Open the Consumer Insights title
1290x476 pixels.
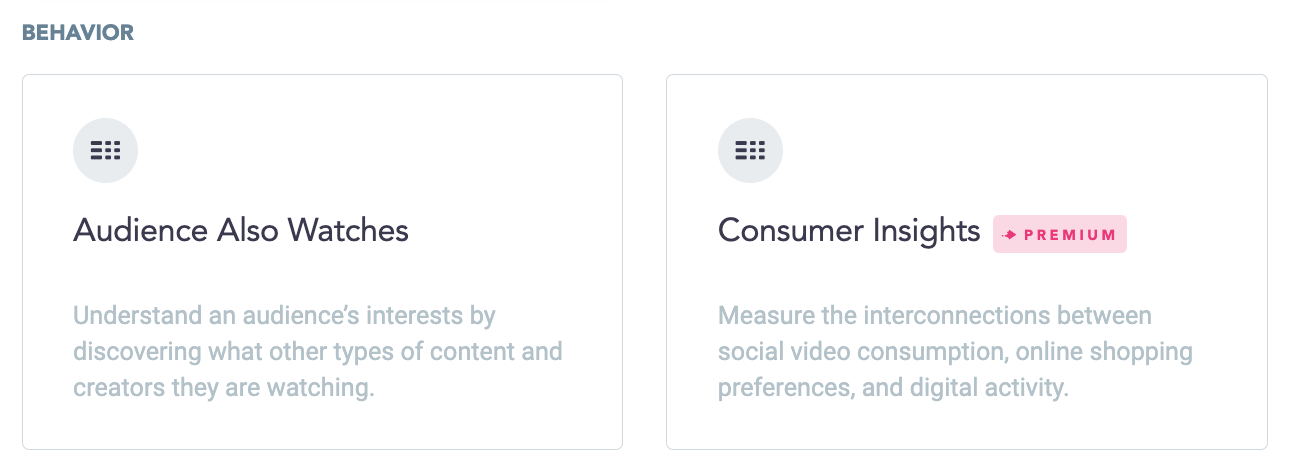(849, 231)
